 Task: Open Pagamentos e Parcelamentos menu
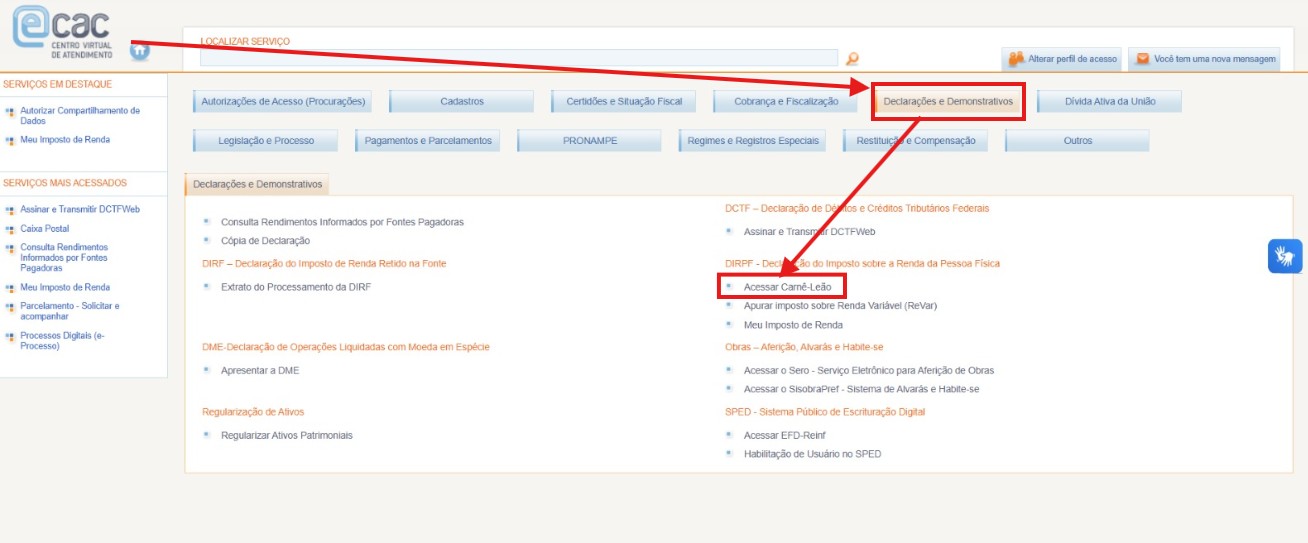(x=428, y=141)
